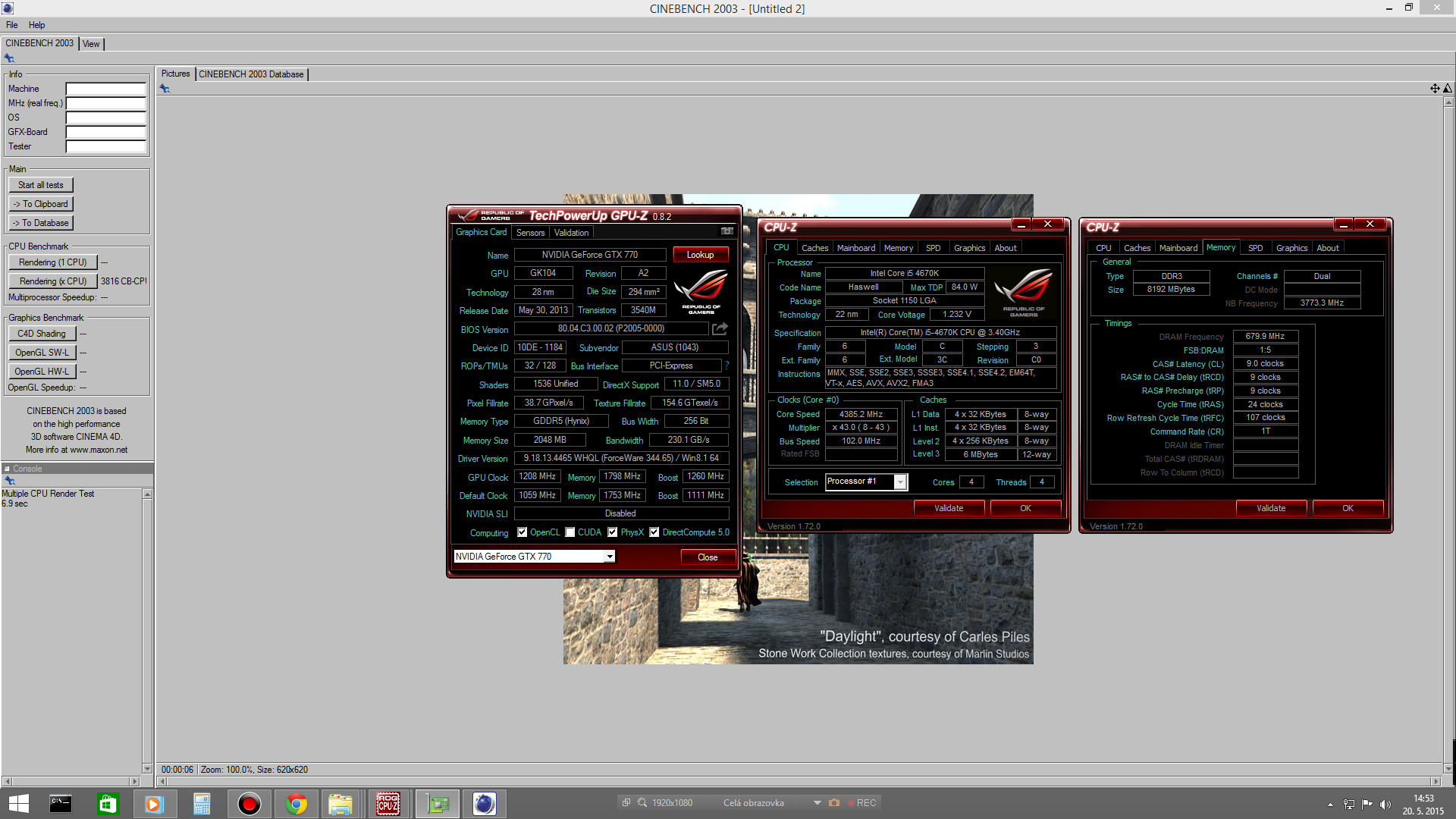Viewport: 1456px width, 819px height.
Task: Open Google Chrome from the taskbar
Action: (x=296, y=804)
